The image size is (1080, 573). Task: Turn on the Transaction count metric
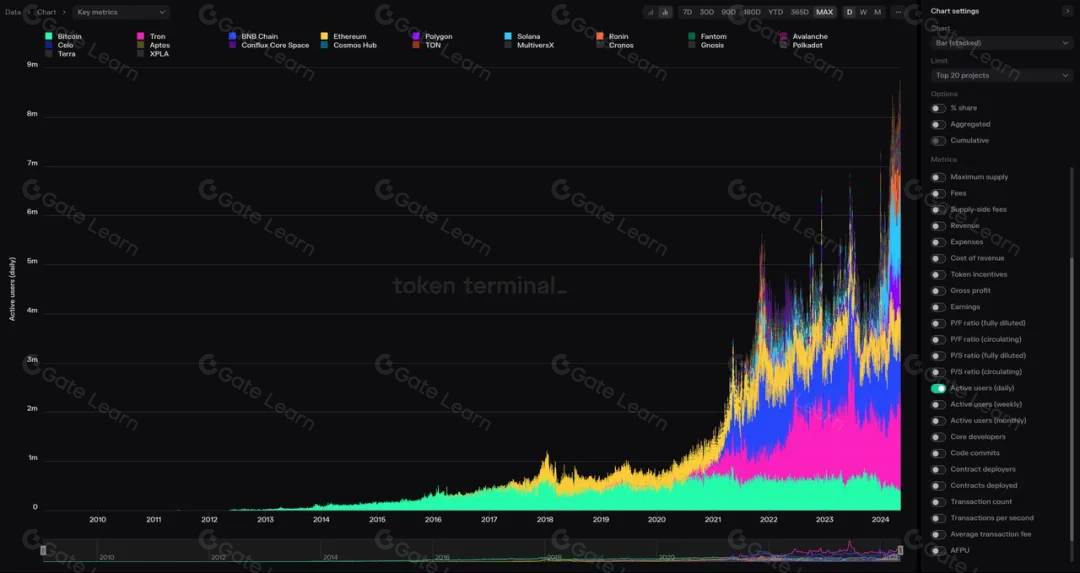[938, 502]
